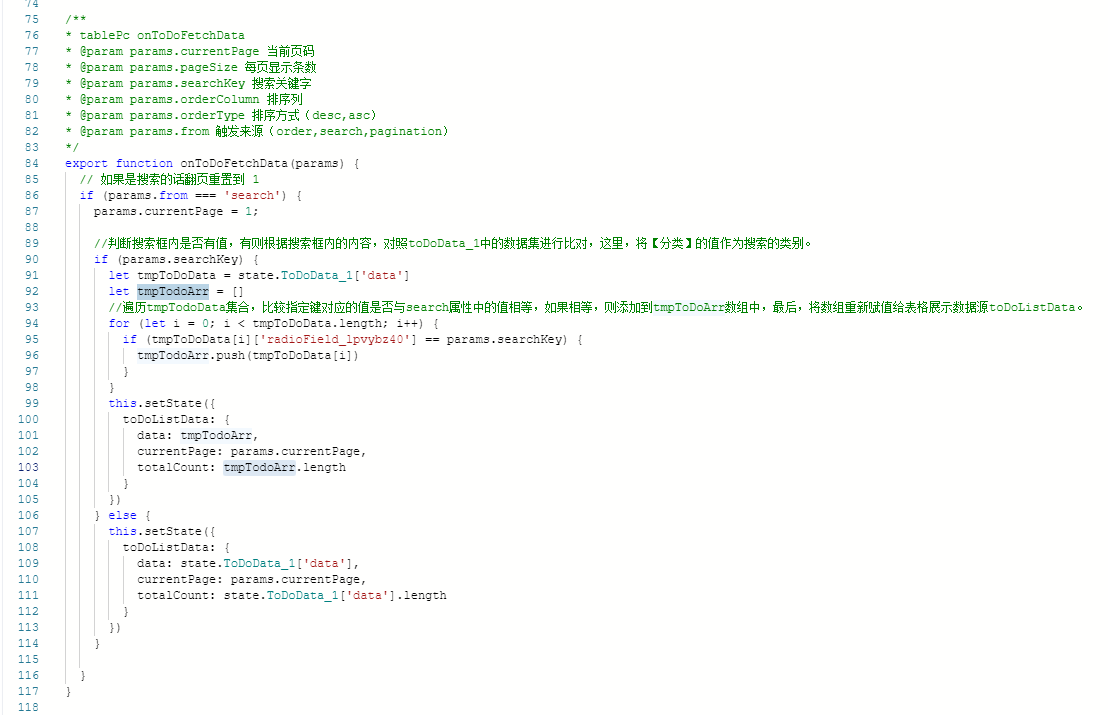Screen dimensions: 1108x715
Task: Place cursor on the export keyword
Action: pyautogui.click(x=86, y=163)
